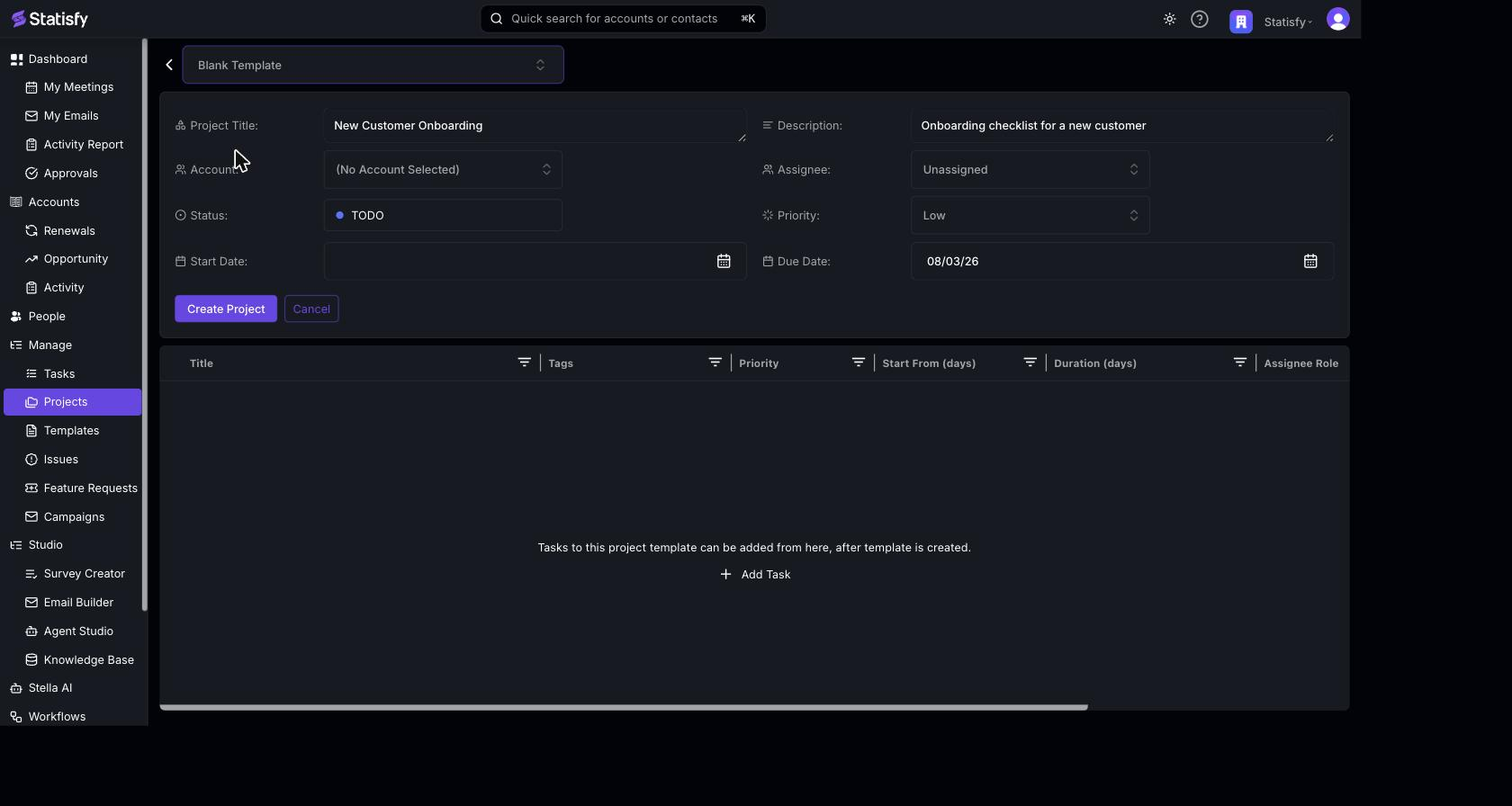
Task: Click the Opportunity trend icon
Action: coord(31,259)
